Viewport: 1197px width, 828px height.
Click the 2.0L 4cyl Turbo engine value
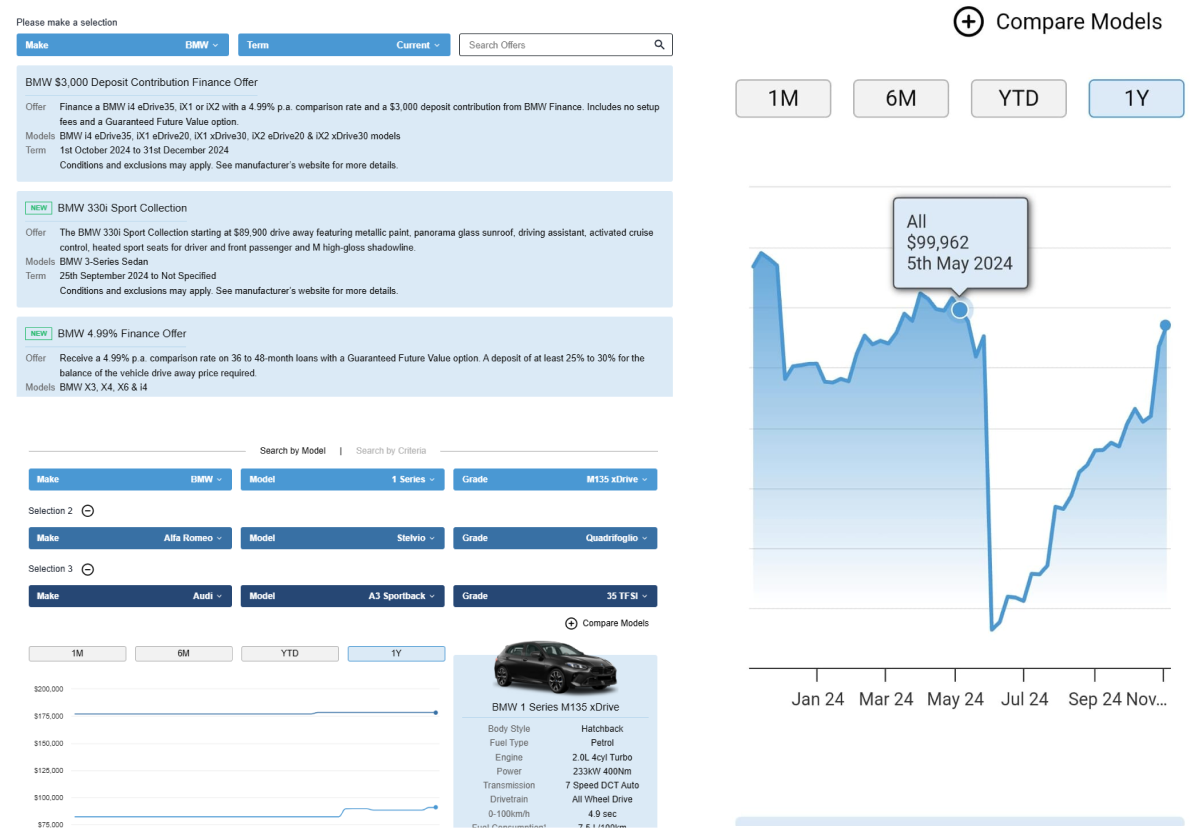tap(602, 758)
